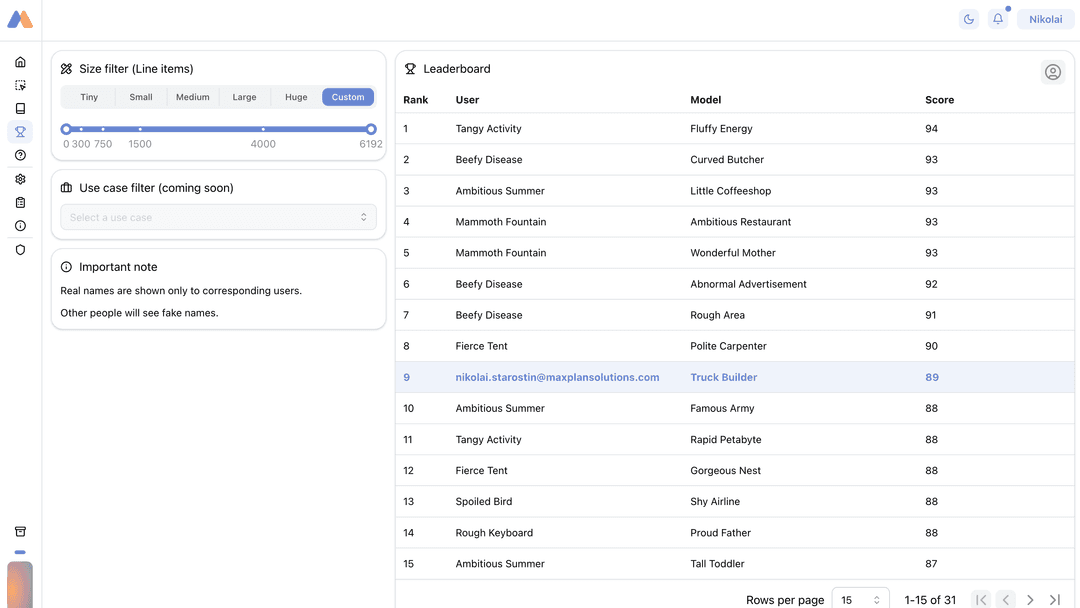Click the left handle of the size slider

tap(66, 129)
